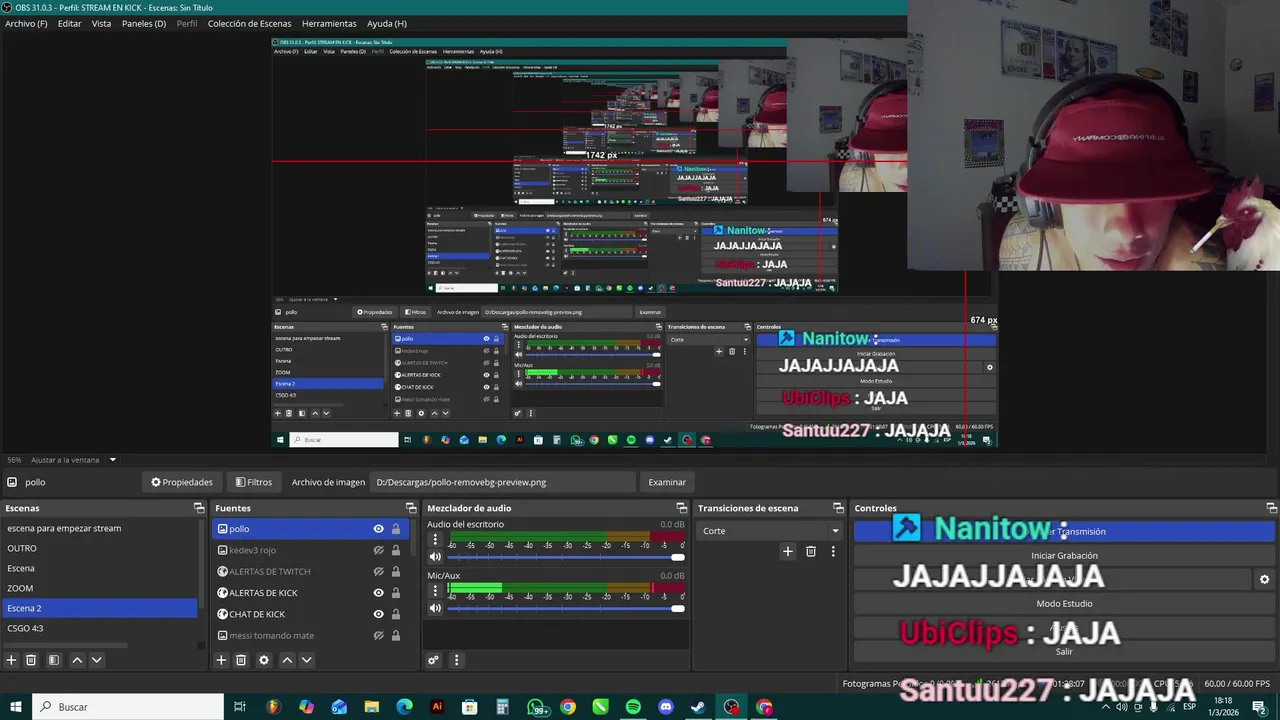Open Audio del escritorio options menu
1280x720 pixels.
(434, 540)
